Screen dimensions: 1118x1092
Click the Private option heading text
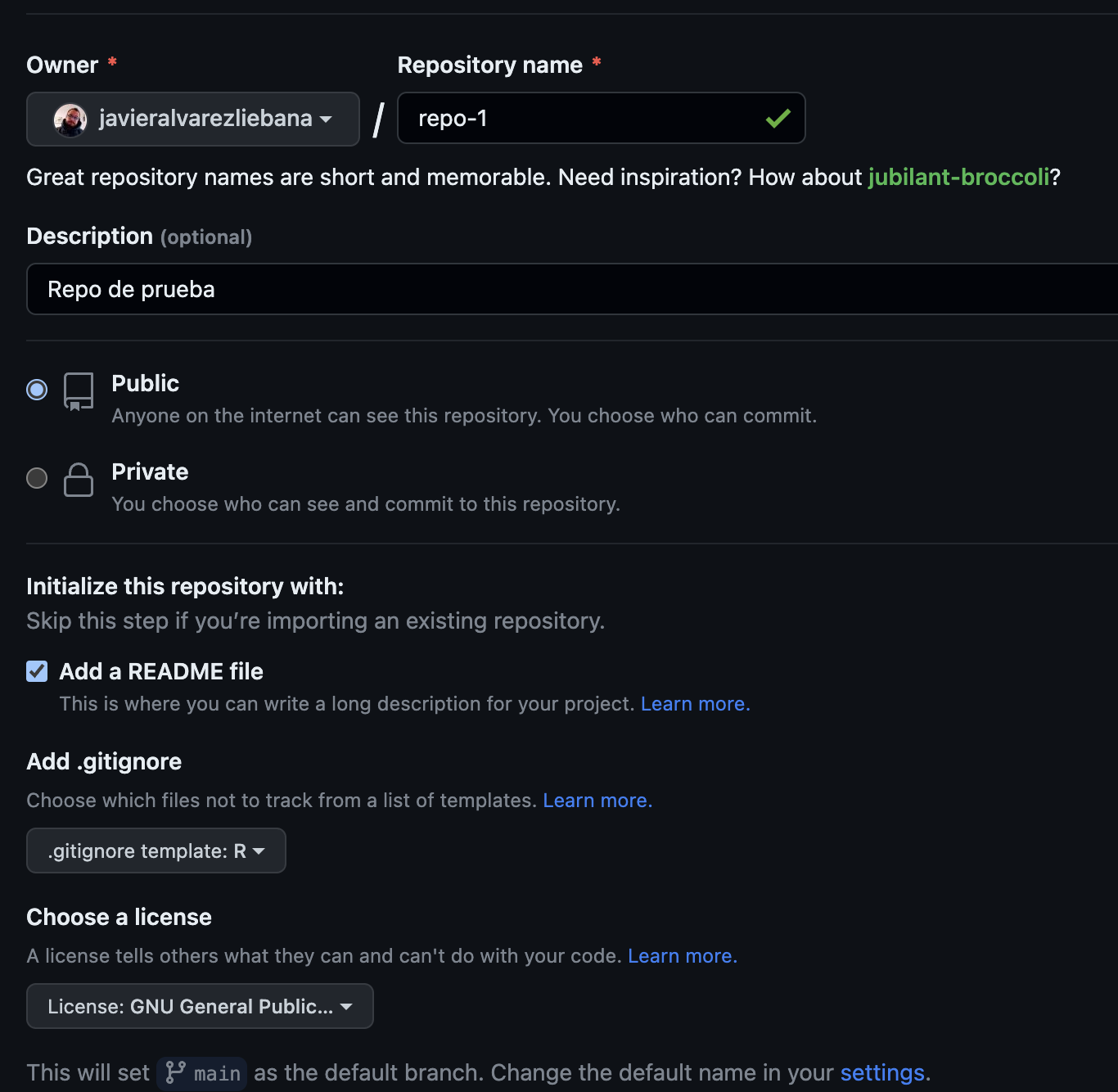tap(150, 472)
